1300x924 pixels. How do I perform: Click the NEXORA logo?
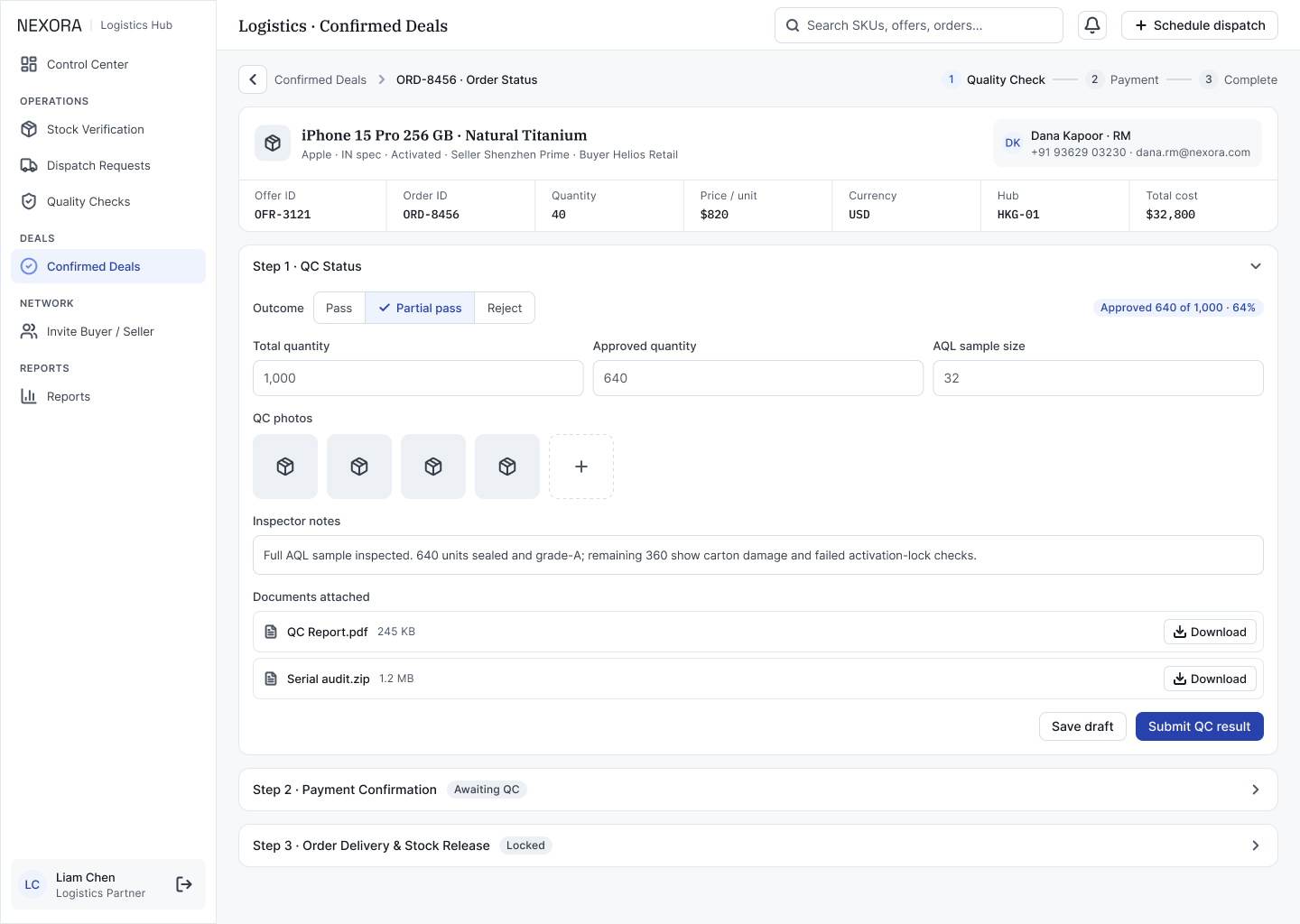[x=50, y=25]
